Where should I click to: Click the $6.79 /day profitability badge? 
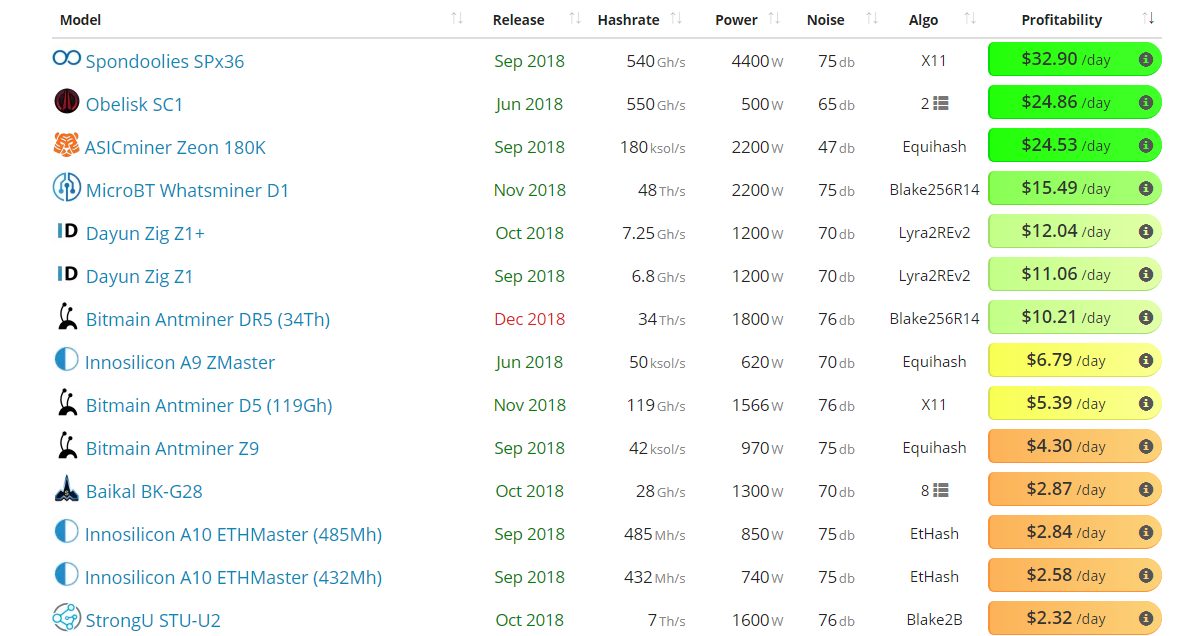click(x=1074, y=360)
